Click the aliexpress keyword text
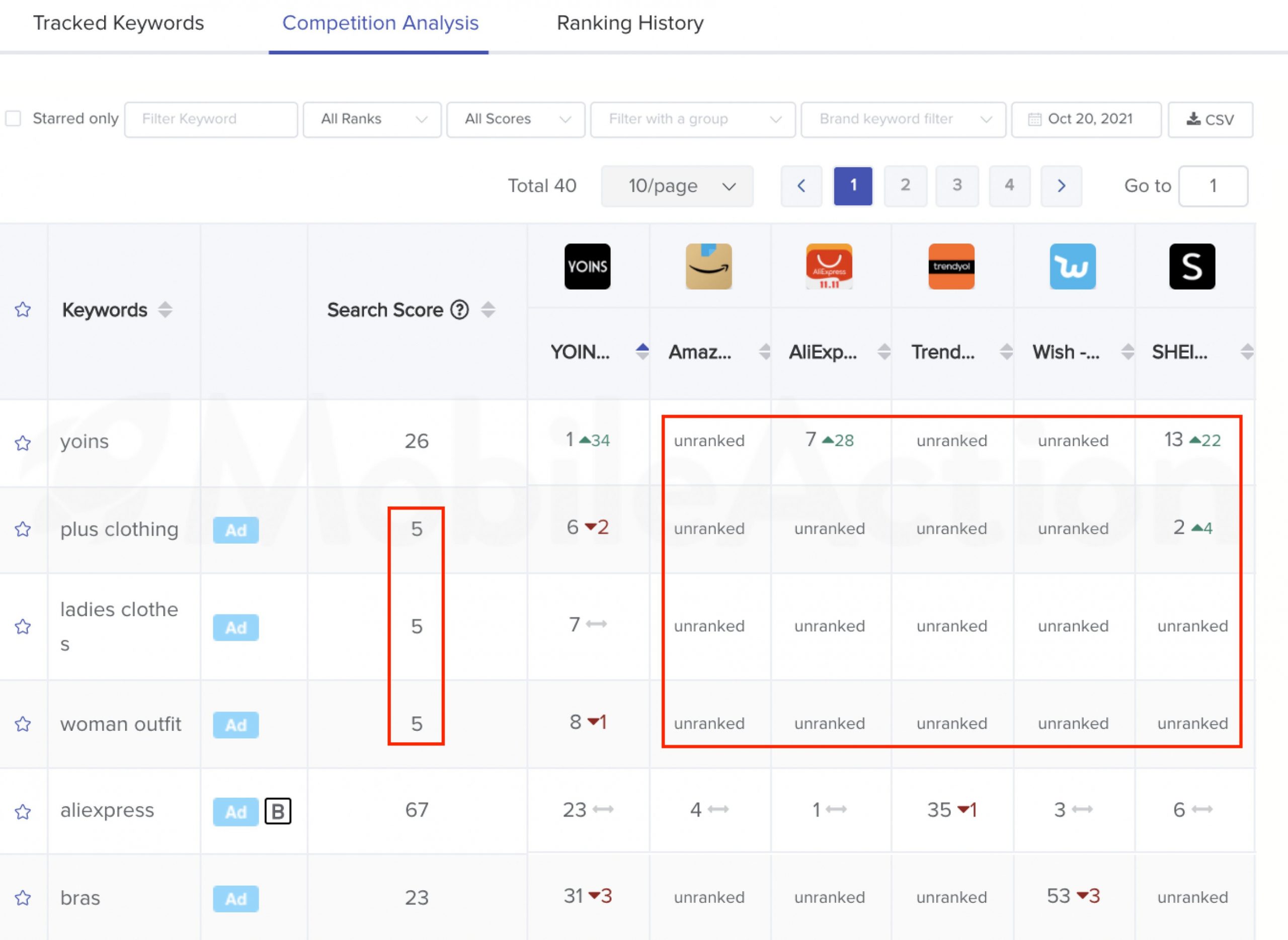Screen dimensions: 1288x940 coord(107,810)
